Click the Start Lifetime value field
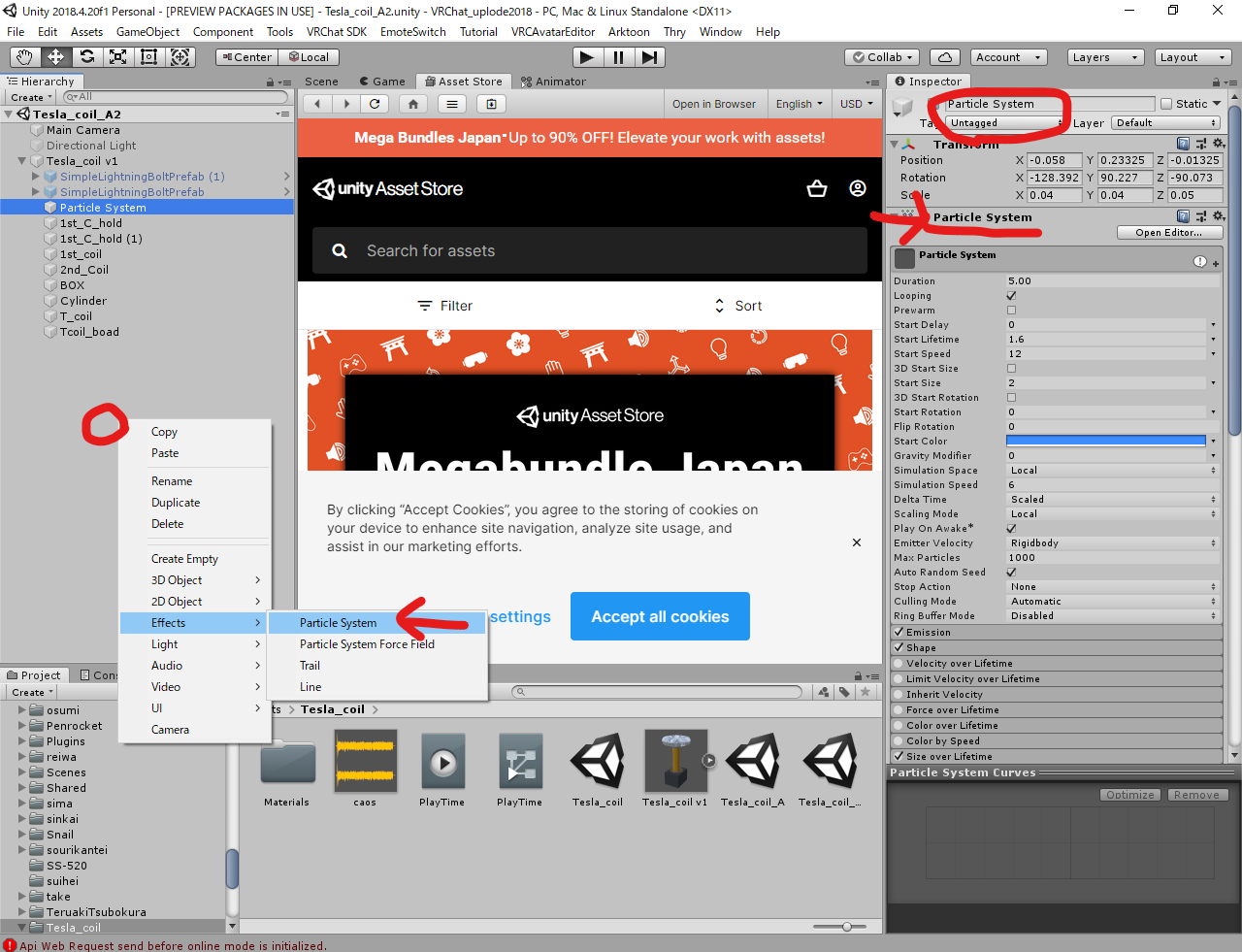1242x952 pixels. 1106,340
